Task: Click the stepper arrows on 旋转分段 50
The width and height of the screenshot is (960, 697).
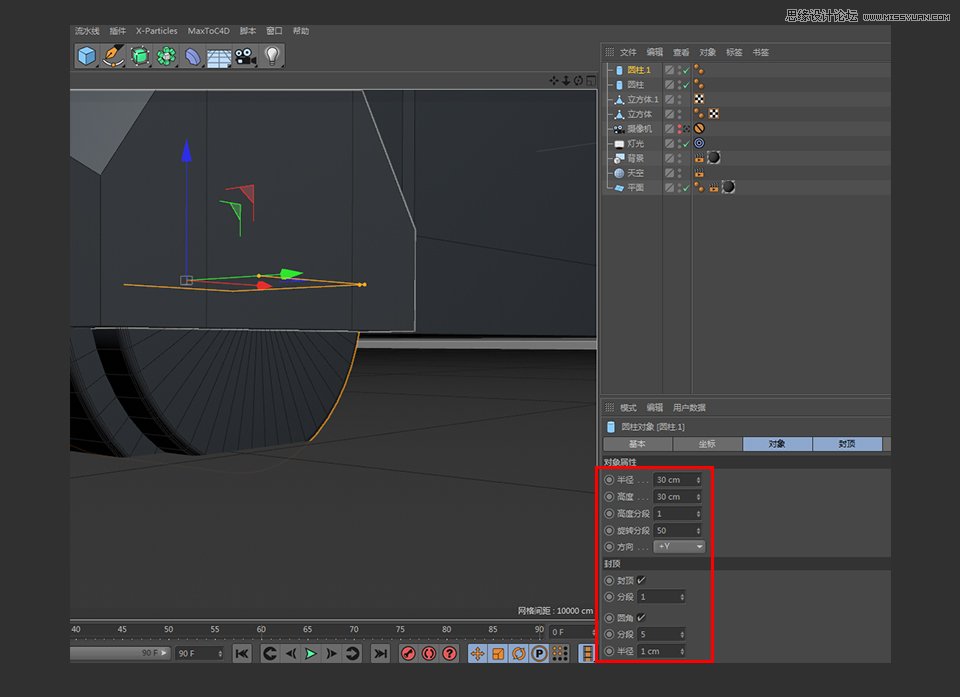Action: [x=697, y=530]
